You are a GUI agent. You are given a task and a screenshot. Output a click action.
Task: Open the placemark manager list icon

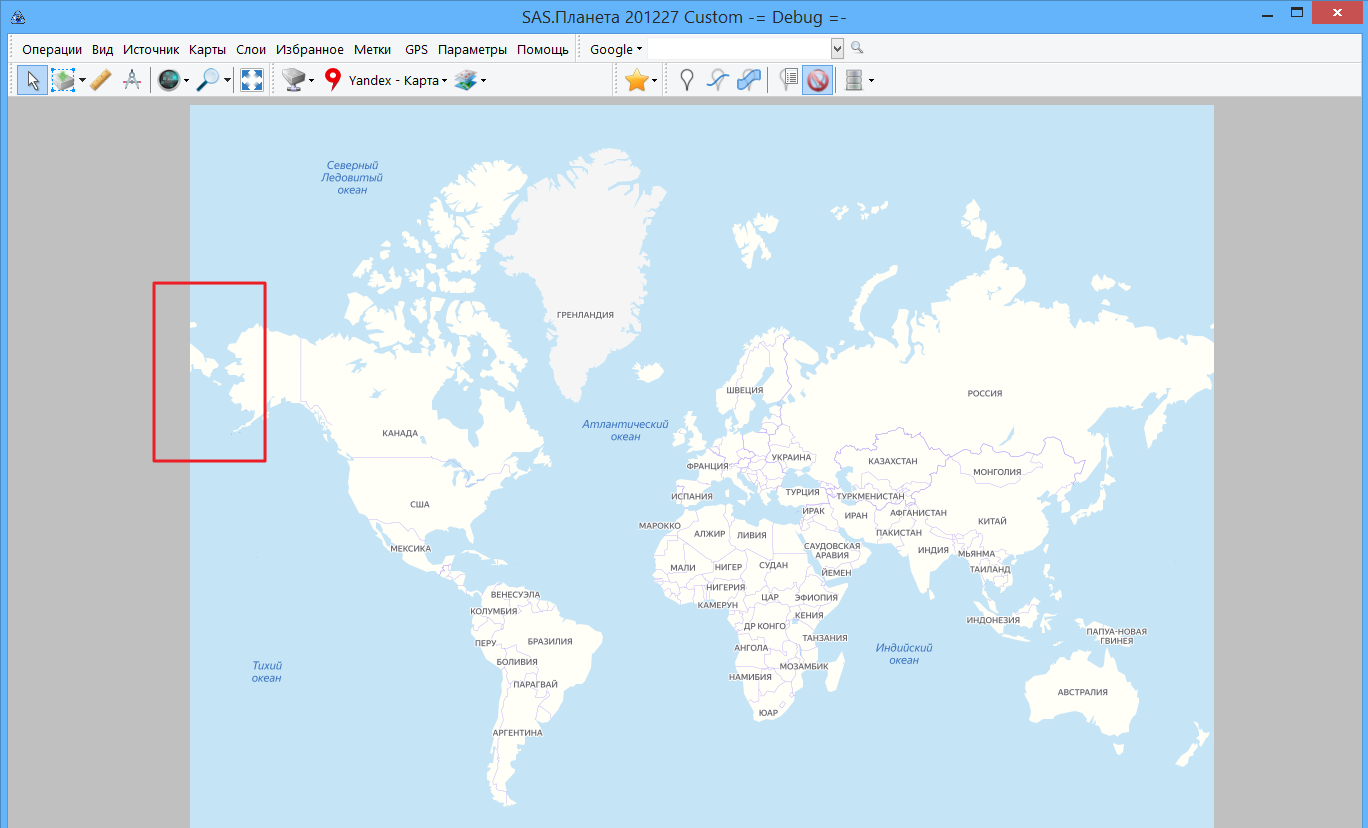click(788, 81)
